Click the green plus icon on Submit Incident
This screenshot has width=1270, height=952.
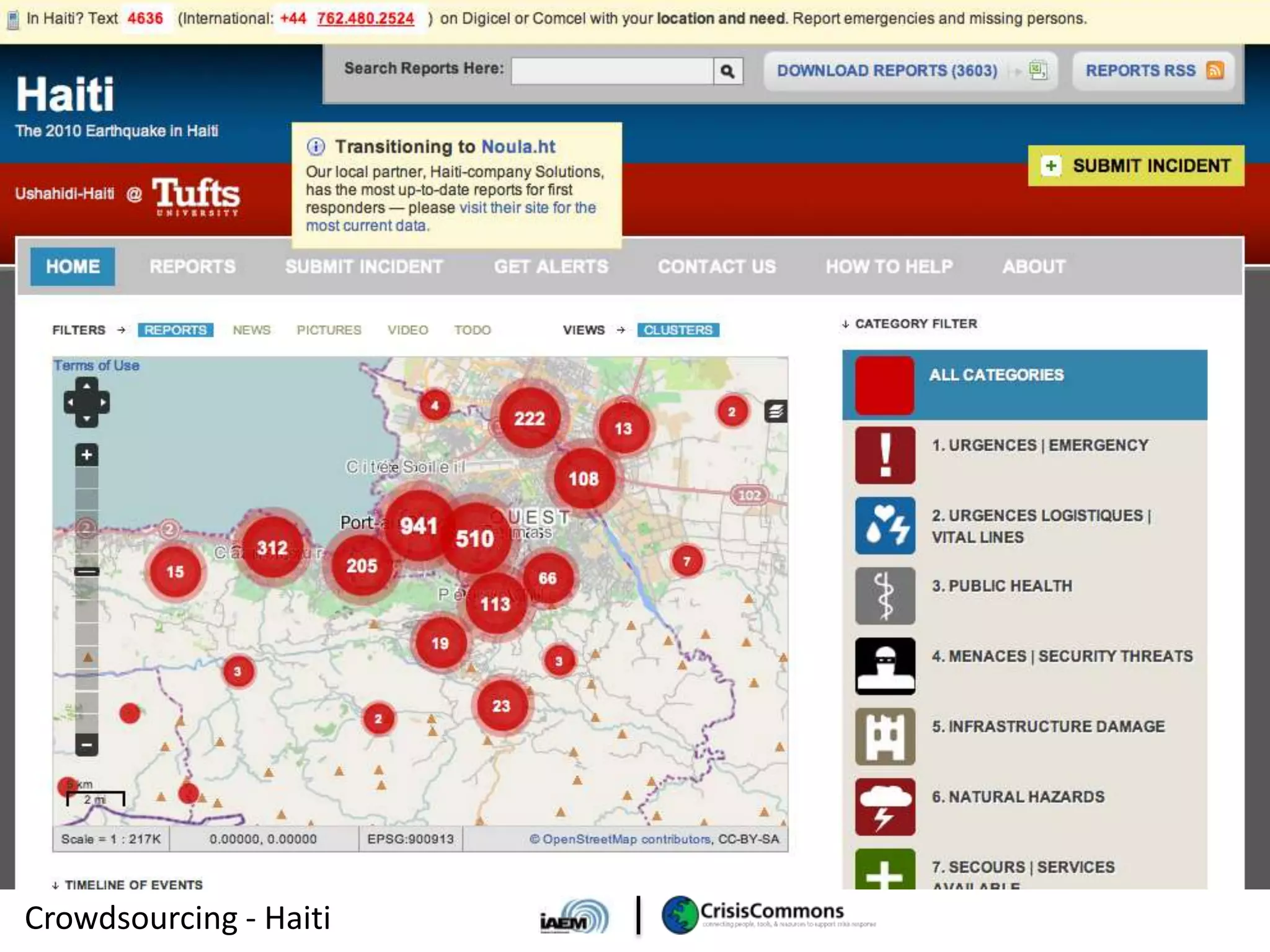(x=1051, y=165)
